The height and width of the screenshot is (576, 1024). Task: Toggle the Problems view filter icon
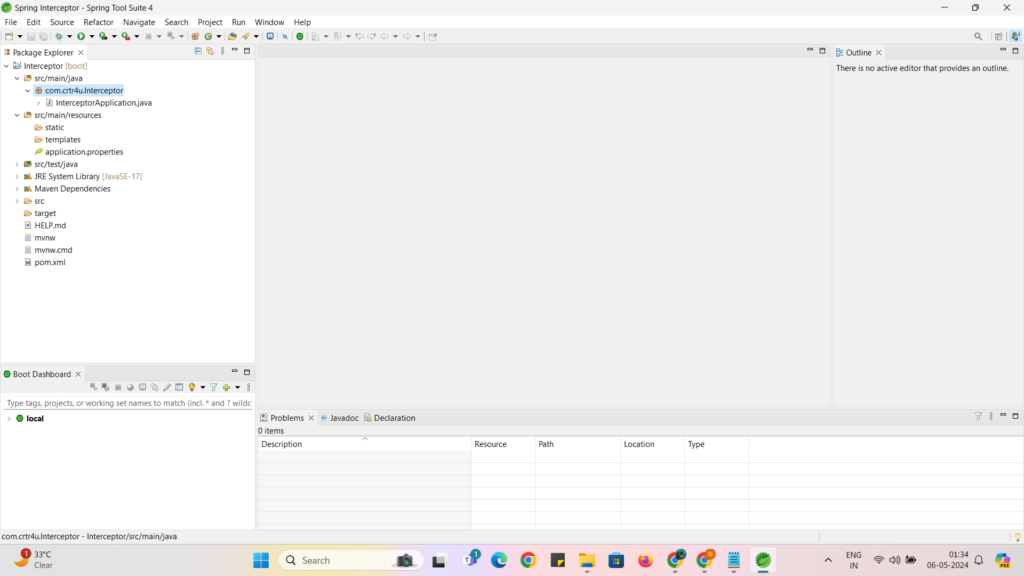click(978, 416)
